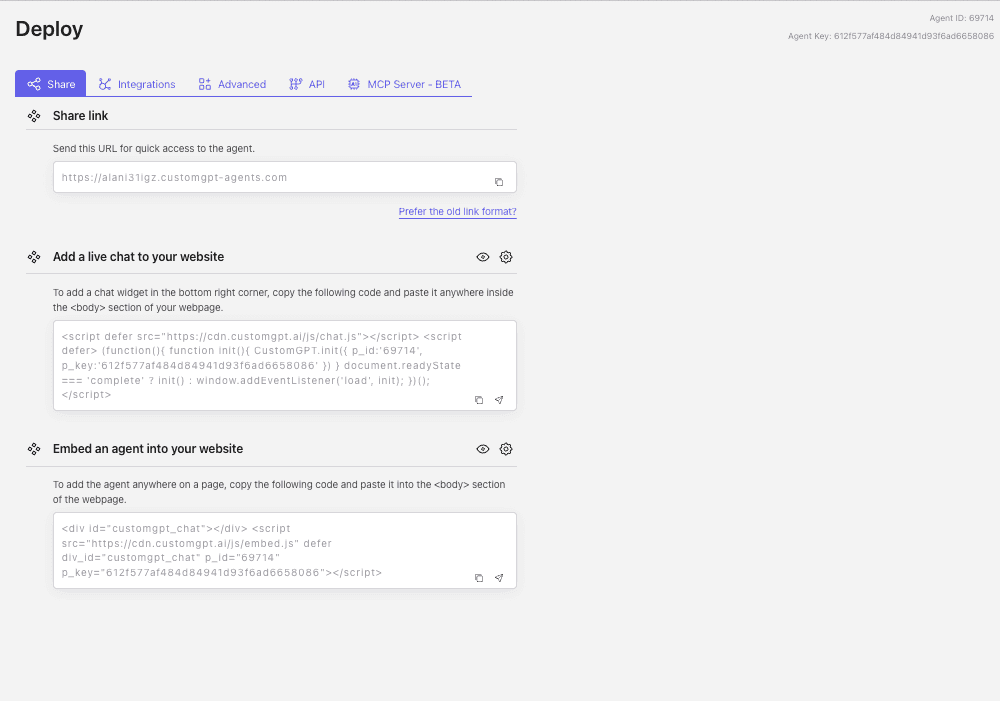The image size is (1000, 701).
Task: Click the Agent Key text
Action: coord(890,36)
